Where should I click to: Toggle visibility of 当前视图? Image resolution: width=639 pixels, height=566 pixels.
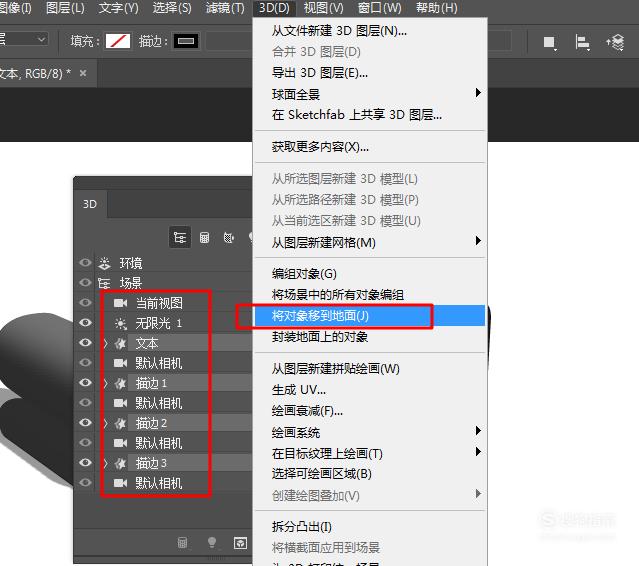(x=85, y=303)
